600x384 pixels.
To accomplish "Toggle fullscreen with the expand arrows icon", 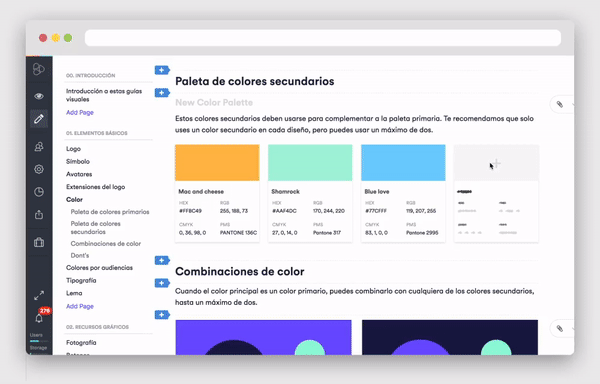I will [39, 295].
